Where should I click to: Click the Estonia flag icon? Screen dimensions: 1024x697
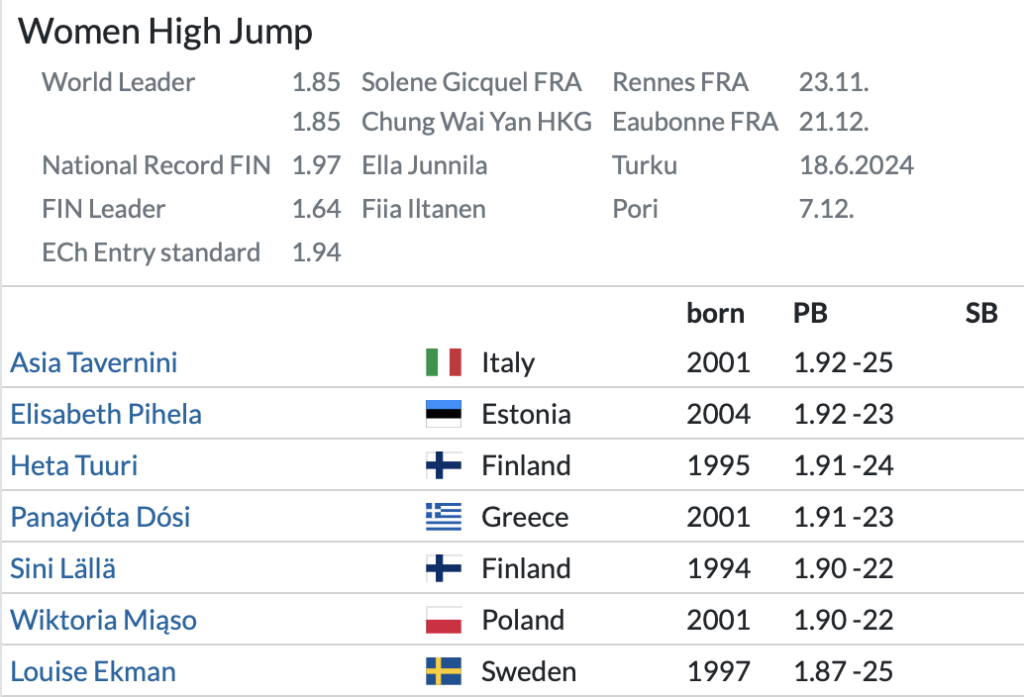443,414
